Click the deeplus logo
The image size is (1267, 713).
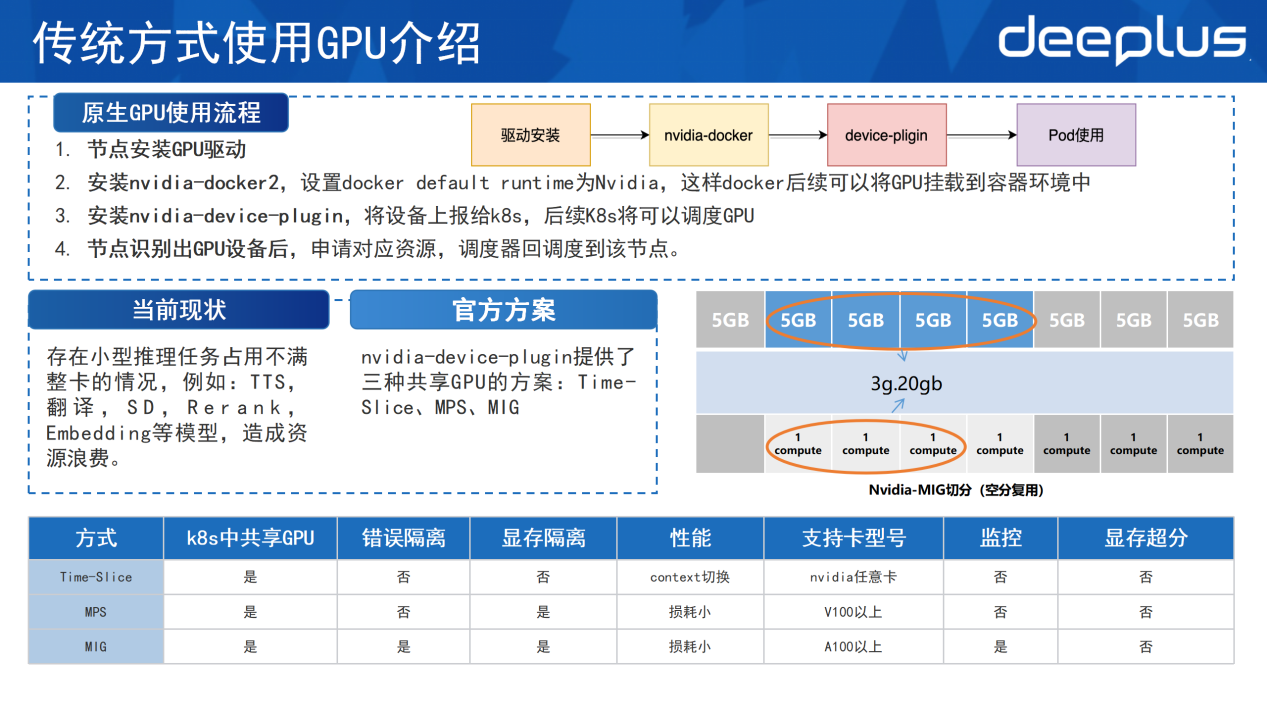pyautogui.click(x=1122, y=40)
